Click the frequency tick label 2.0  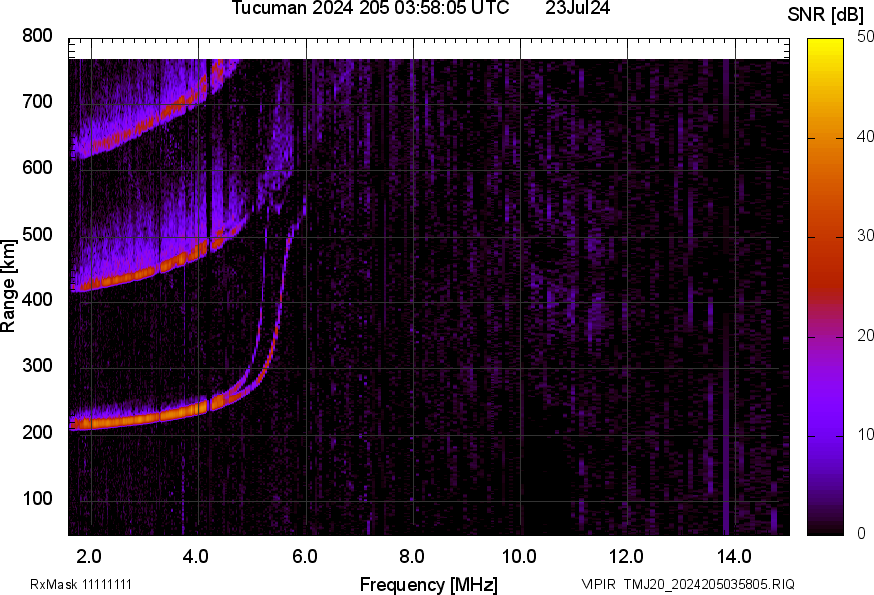click(89, 557)
